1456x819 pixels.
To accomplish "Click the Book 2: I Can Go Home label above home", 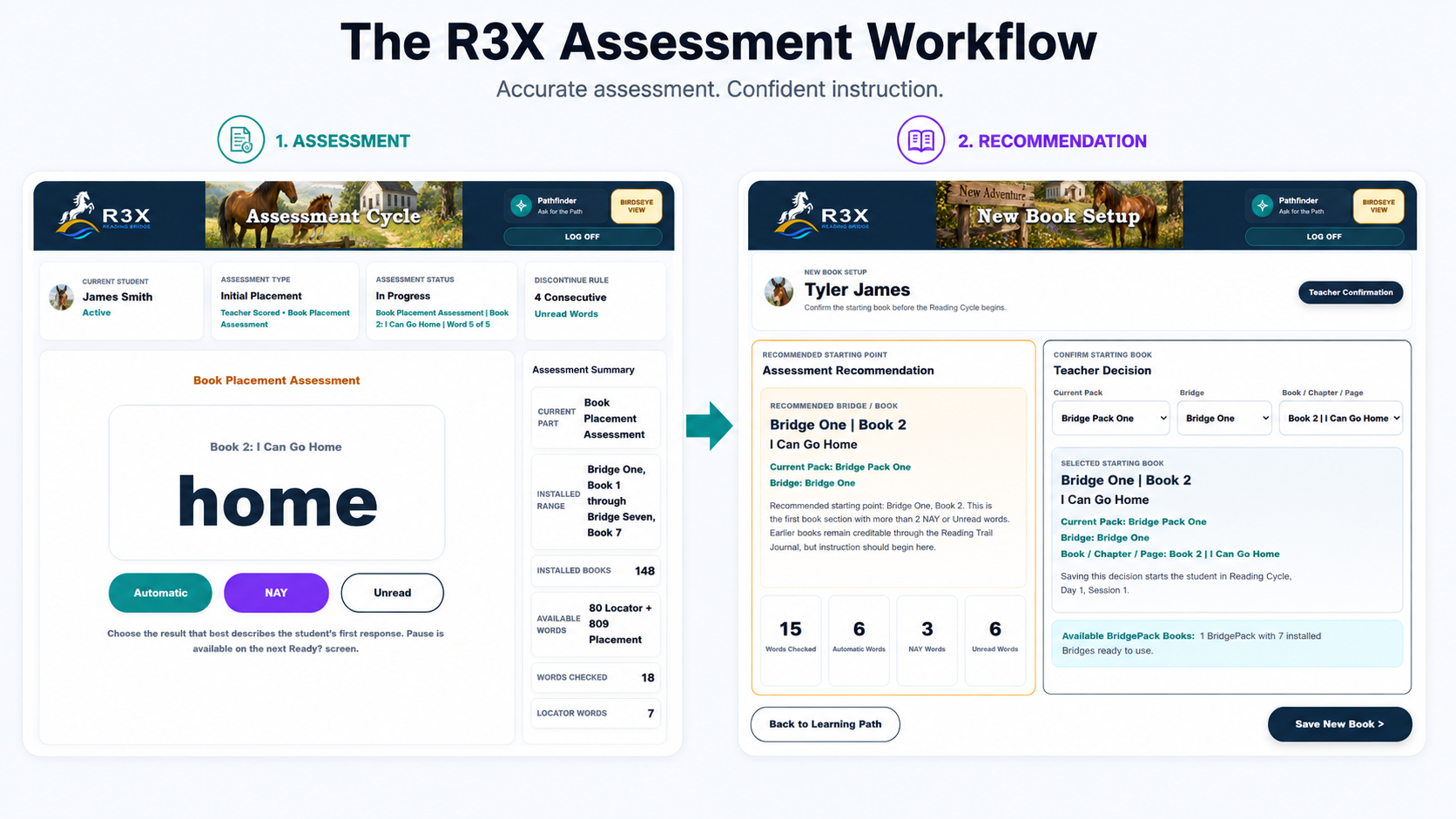I will [276, 446].
